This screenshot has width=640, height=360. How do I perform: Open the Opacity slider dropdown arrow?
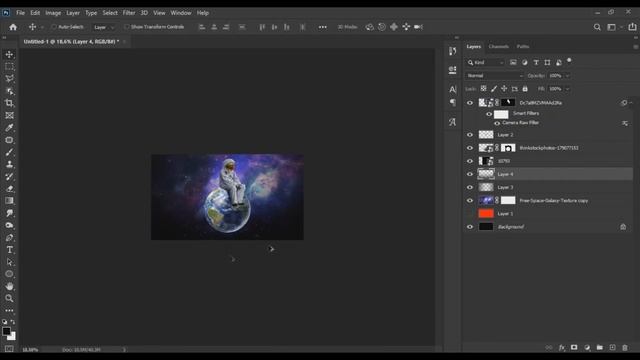[x=567, y=76]
